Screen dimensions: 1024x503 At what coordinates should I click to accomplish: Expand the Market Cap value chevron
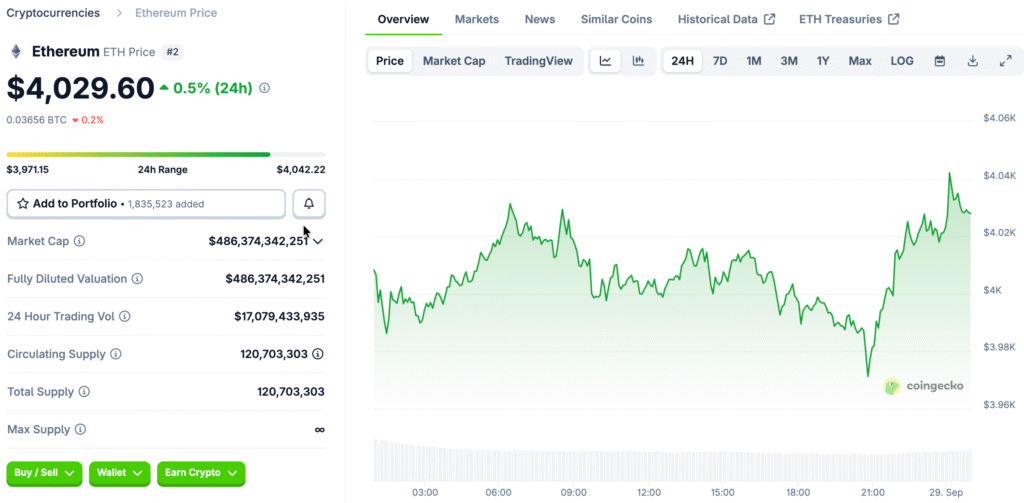[318, 241]
